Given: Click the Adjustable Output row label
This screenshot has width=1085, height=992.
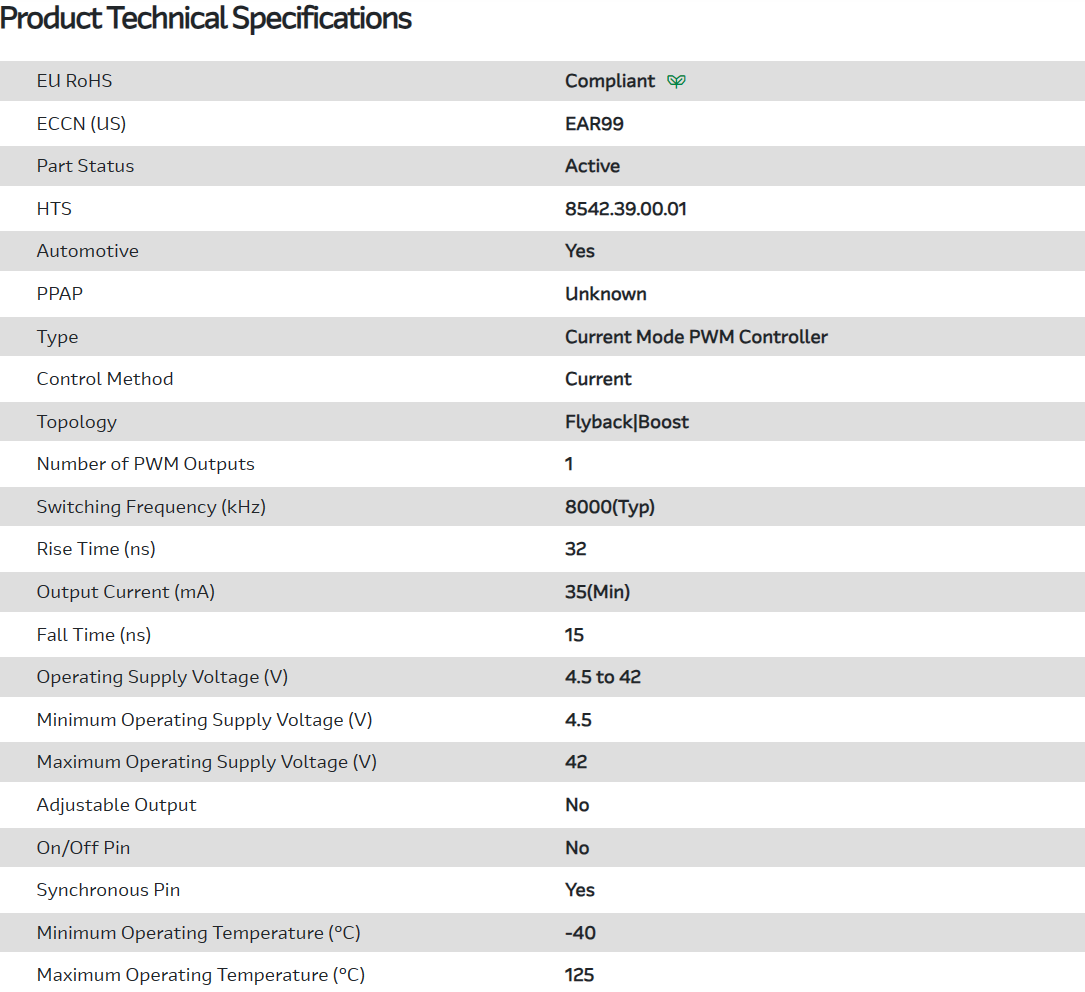Looking at the screenshot, I should pyautogui.click(x=117, y=805).
